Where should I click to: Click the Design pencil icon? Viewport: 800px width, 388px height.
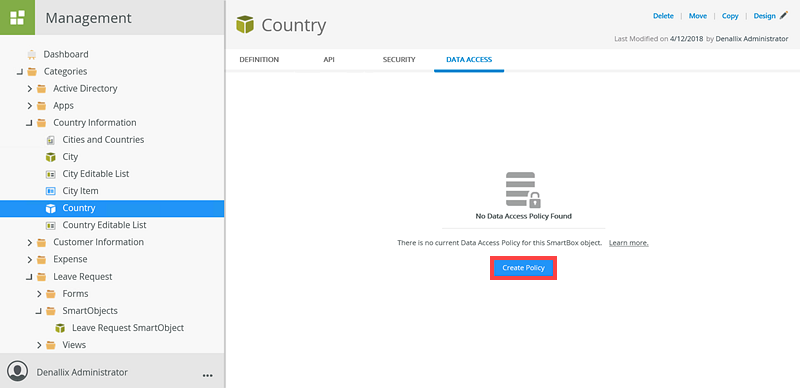784,16
